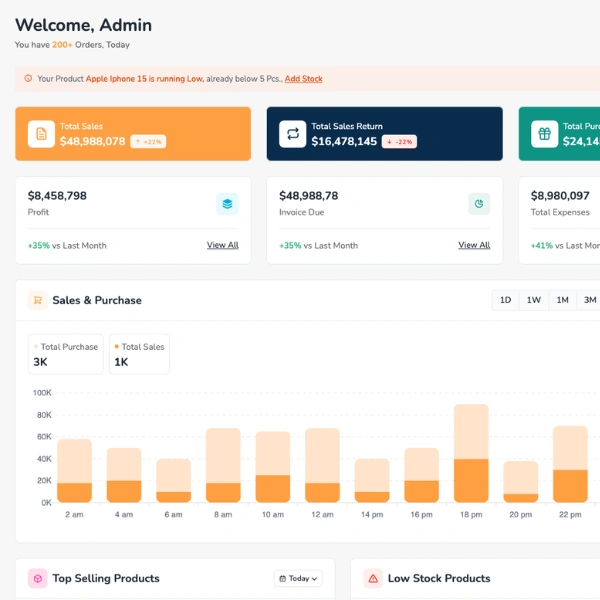Open View All for Profit
Screen dimensions: 600x600
[223, 245]
